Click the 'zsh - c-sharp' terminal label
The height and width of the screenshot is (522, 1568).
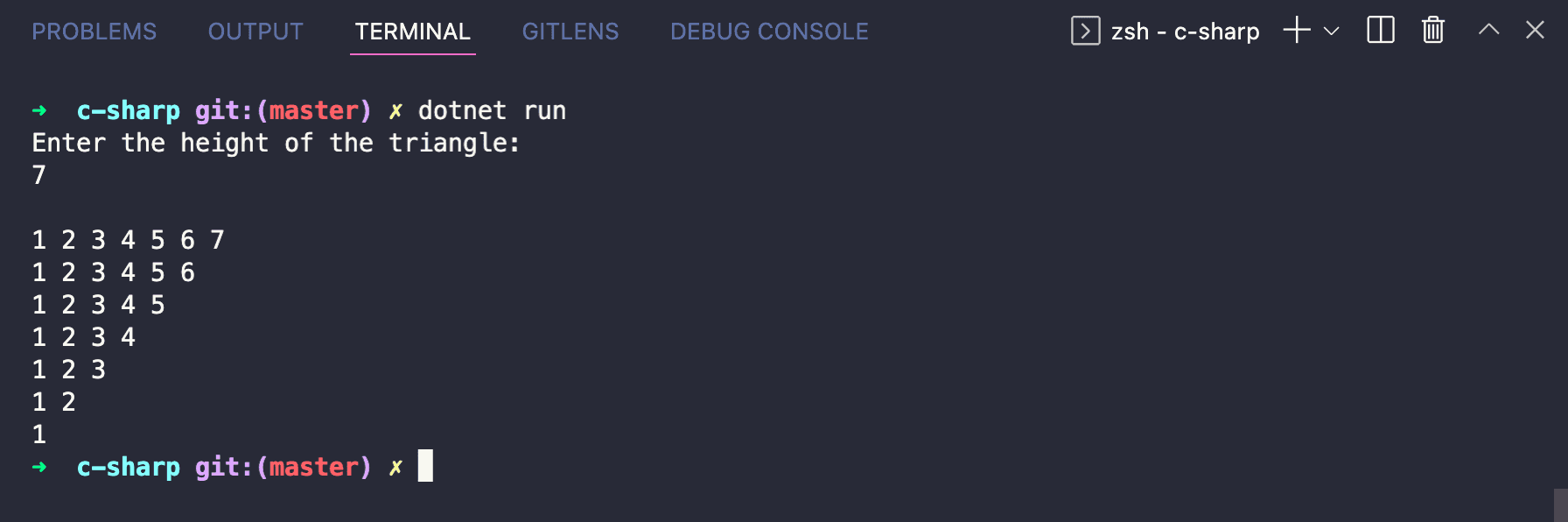tap(1185, 32)
